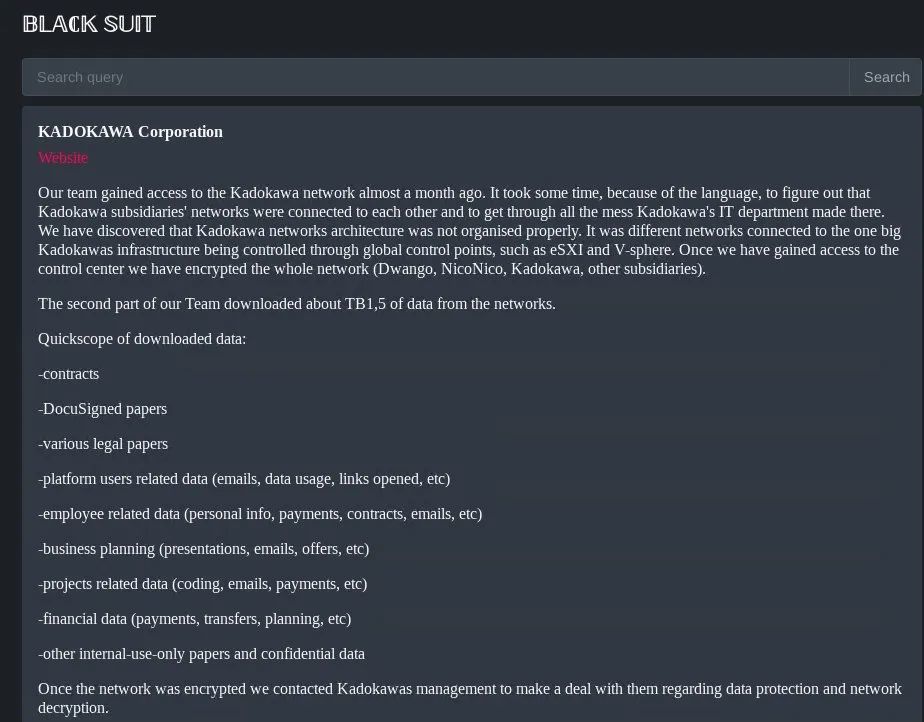Click the "second part of our Team" sentence
This screenshot has height=722, width=924.
point(296,304)
